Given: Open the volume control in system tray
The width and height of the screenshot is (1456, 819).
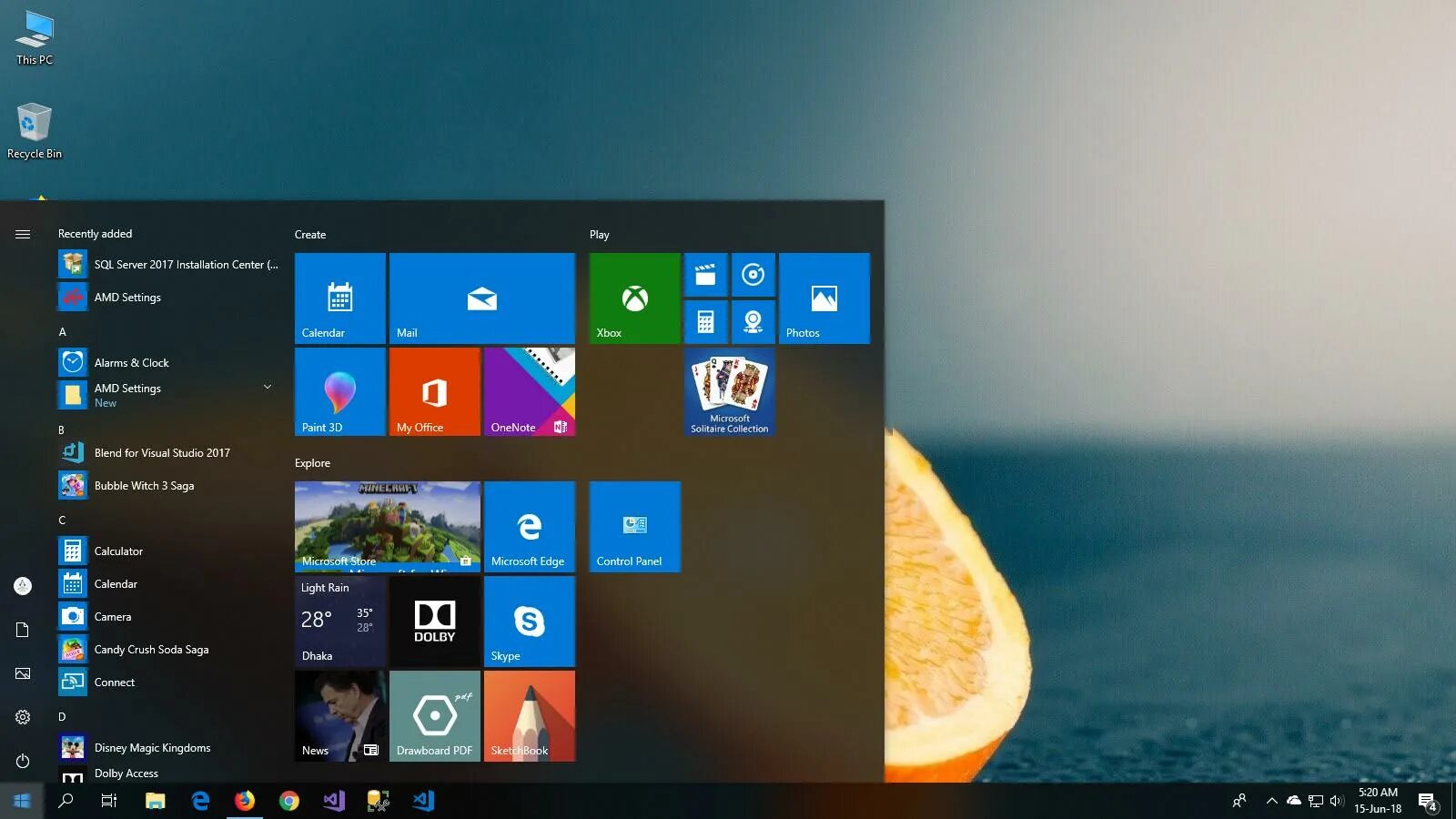Looking at the screenshot, I should pyautogui.click(x=1337, y=801).
